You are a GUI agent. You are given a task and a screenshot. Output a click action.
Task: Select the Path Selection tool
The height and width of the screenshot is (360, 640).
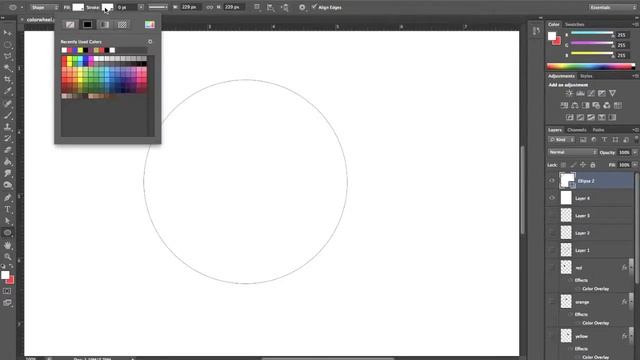point(7,221)
